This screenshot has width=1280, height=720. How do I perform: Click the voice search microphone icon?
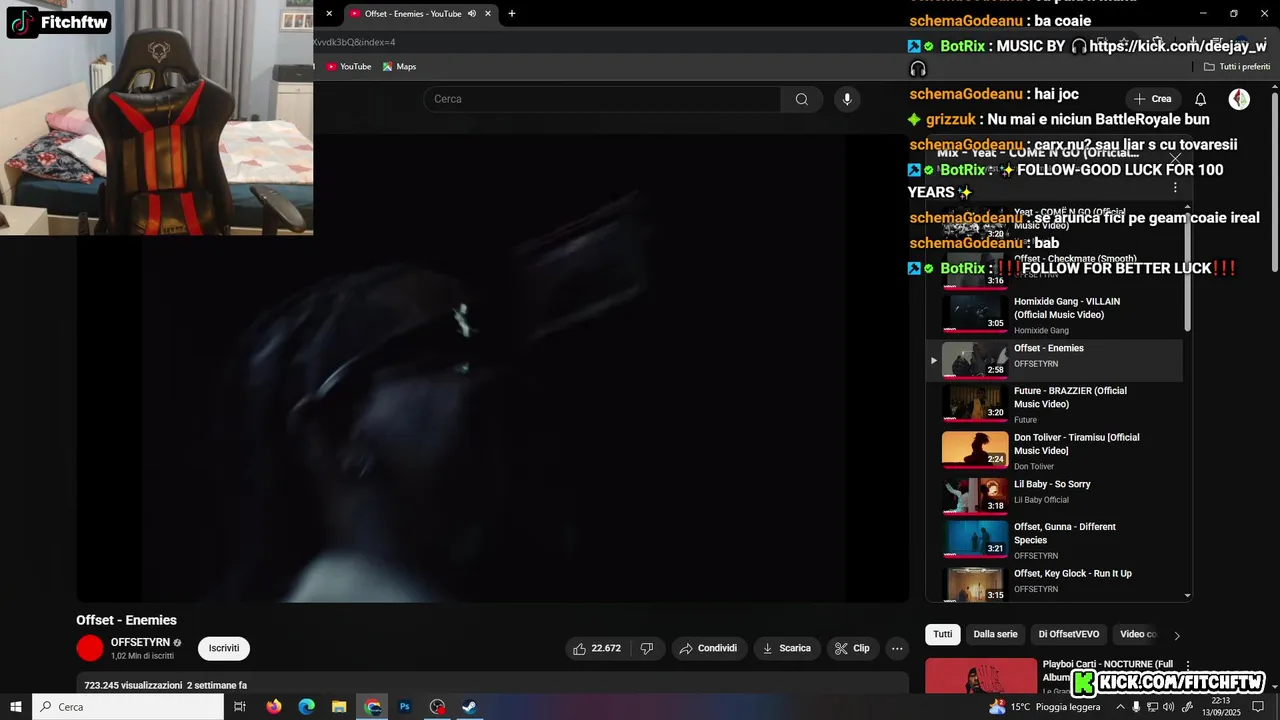tap(847, 99)
